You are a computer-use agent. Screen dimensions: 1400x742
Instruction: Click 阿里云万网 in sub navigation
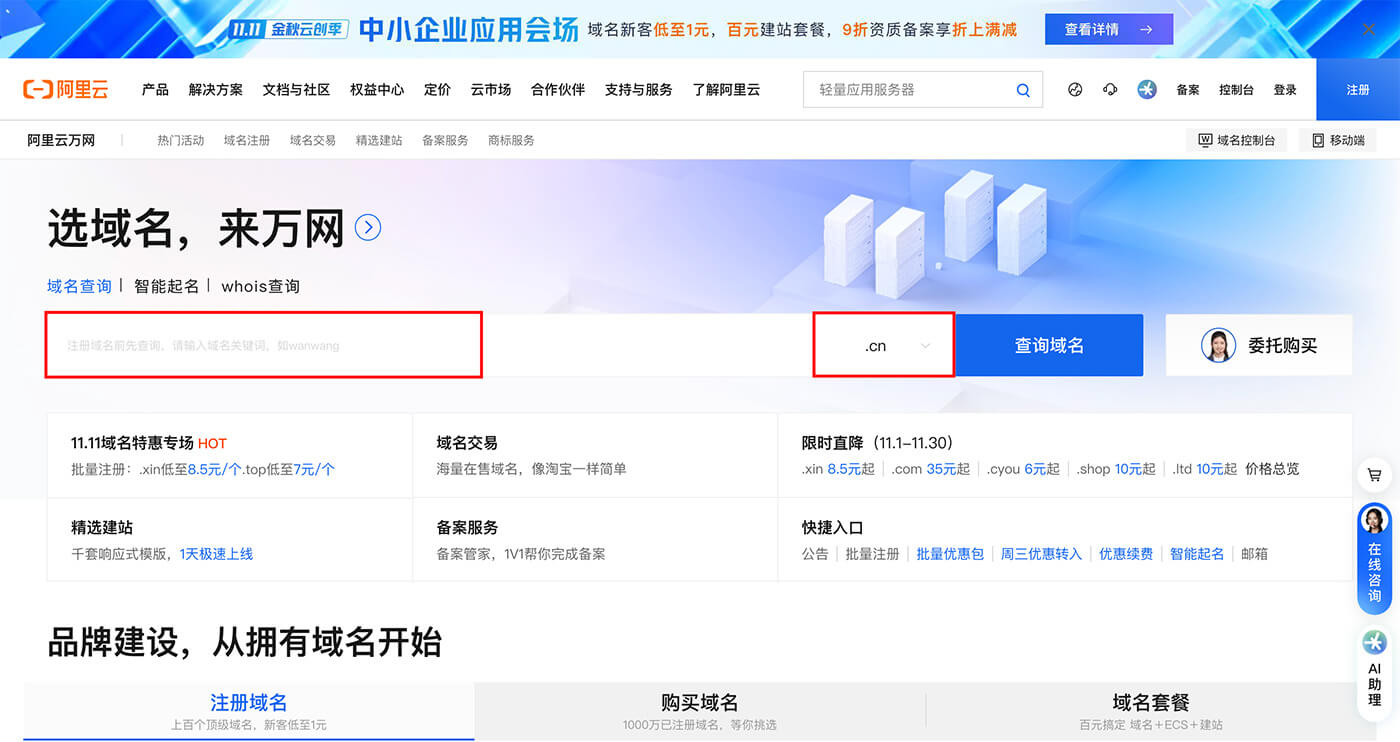coord(61,141)
